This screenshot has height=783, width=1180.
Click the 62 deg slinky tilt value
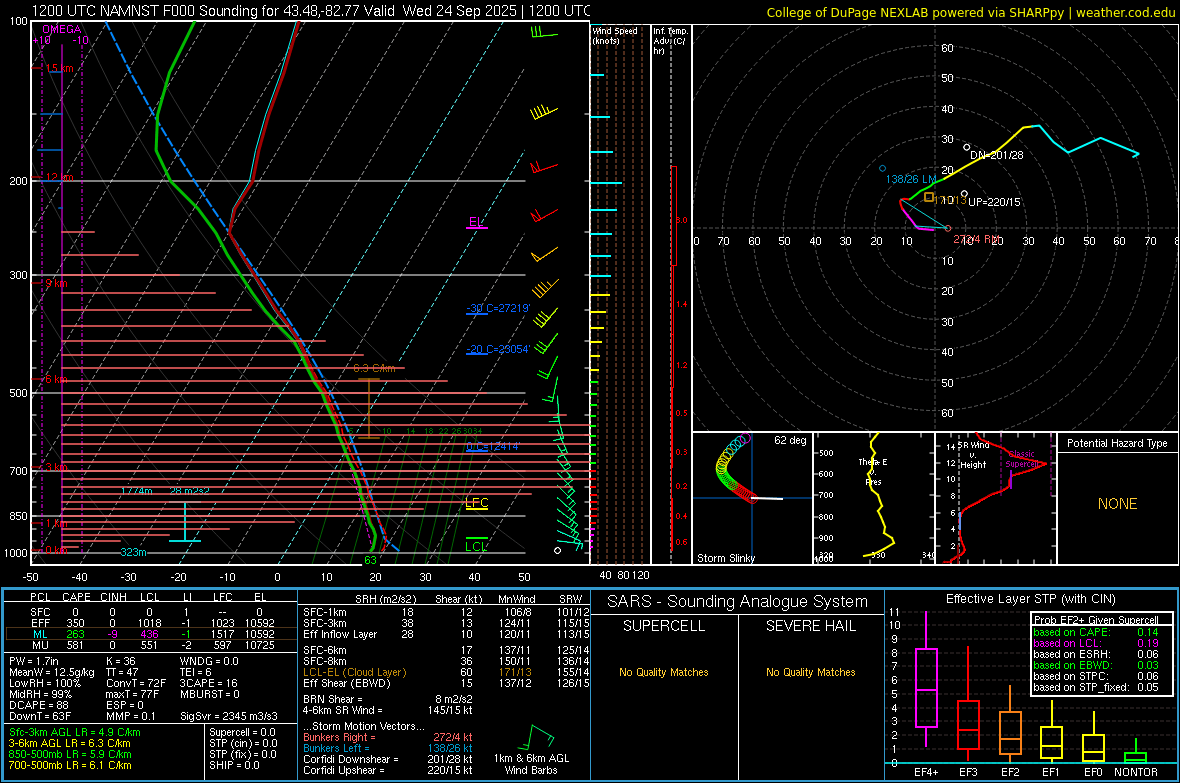[790, 440]
